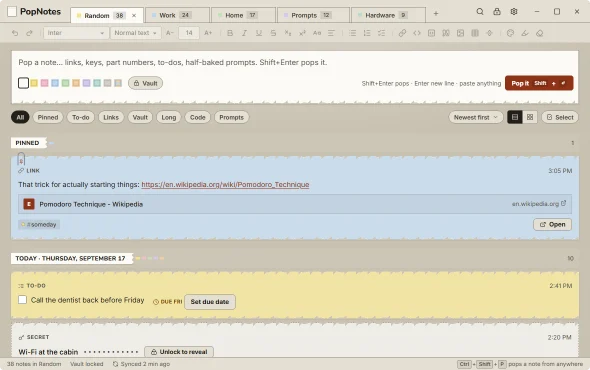Switch to grid view layout
Image resolution: width=590 pixels, height=370 pixels.
tap(530, 117)
